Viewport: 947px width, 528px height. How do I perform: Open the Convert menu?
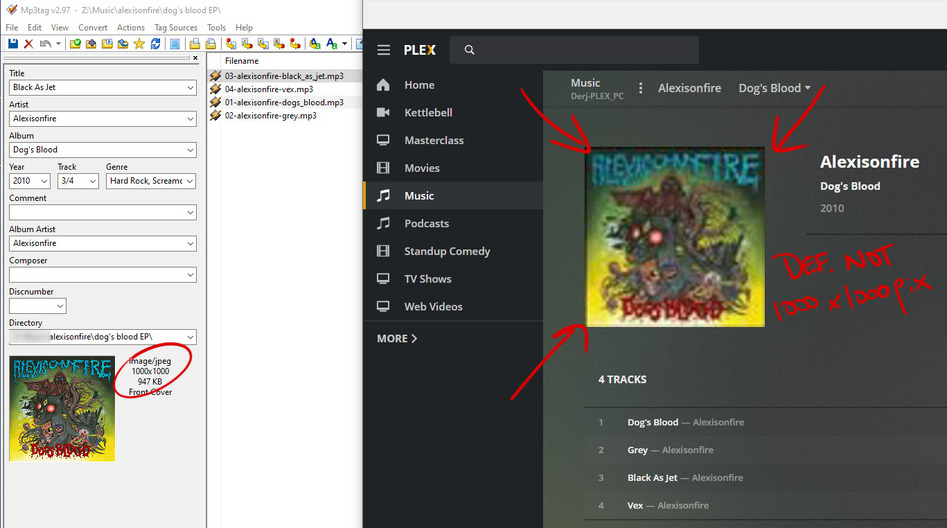tap(92, 28)
